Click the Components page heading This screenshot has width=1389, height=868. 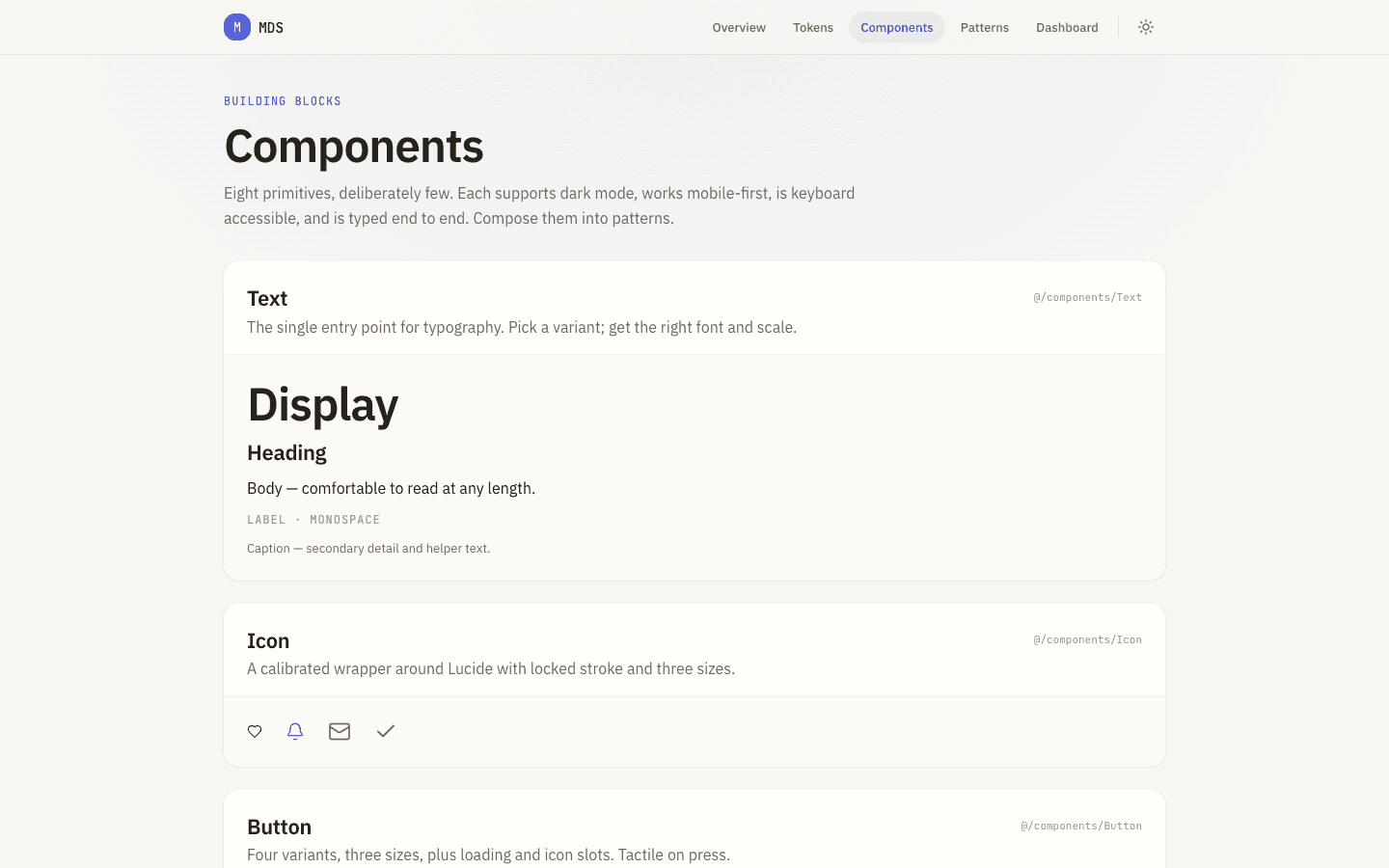point(354,146)
